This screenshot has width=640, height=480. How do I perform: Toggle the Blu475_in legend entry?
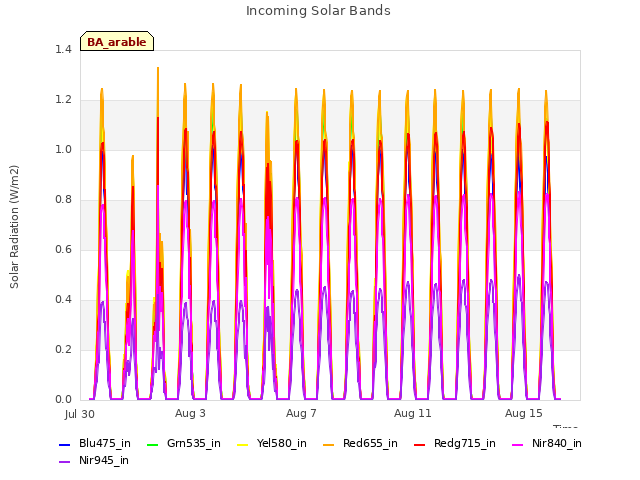[x=95, y=444]
